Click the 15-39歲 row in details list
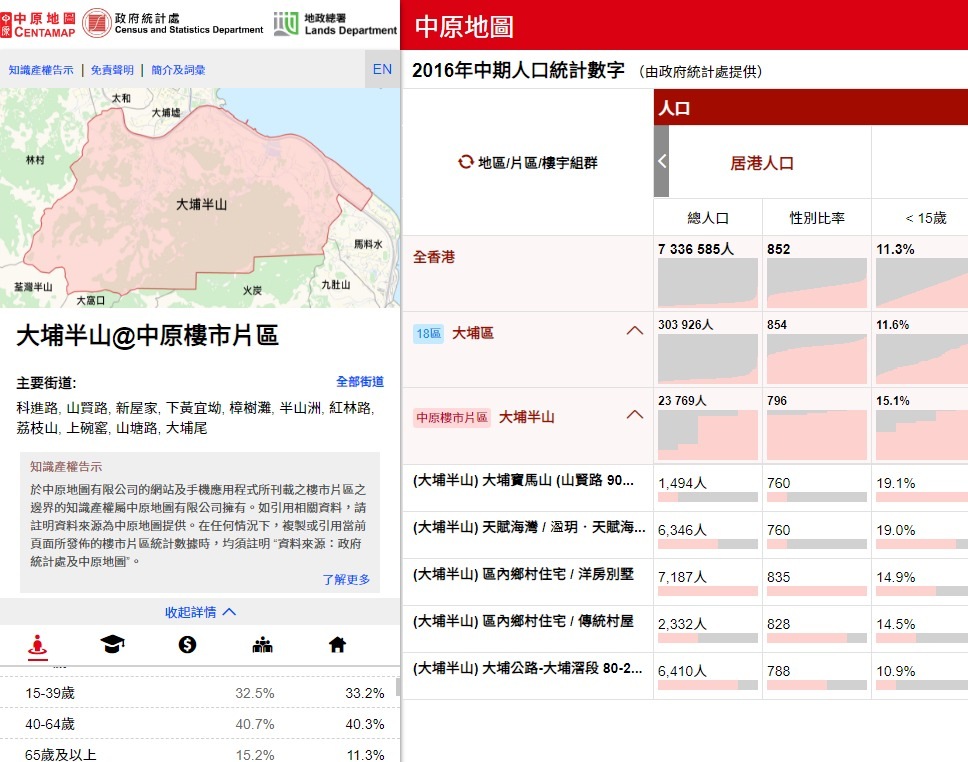The image size is (968, 762). [199, 693]
